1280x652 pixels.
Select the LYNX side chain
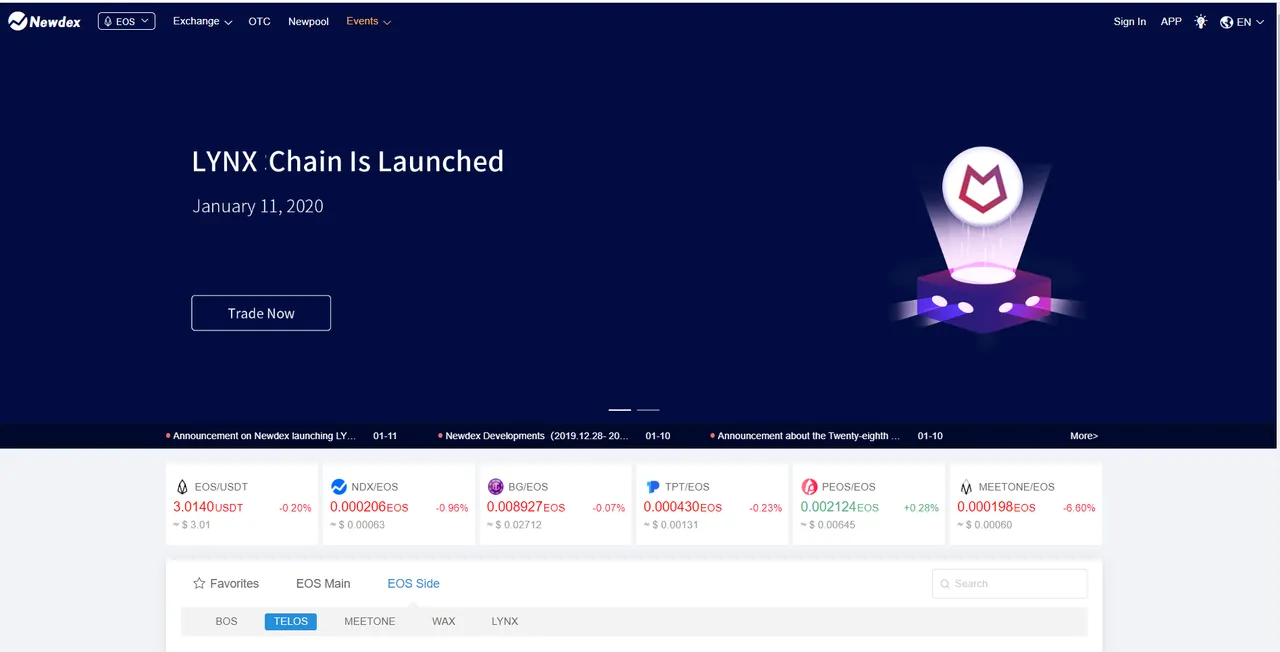coord(505,621)
